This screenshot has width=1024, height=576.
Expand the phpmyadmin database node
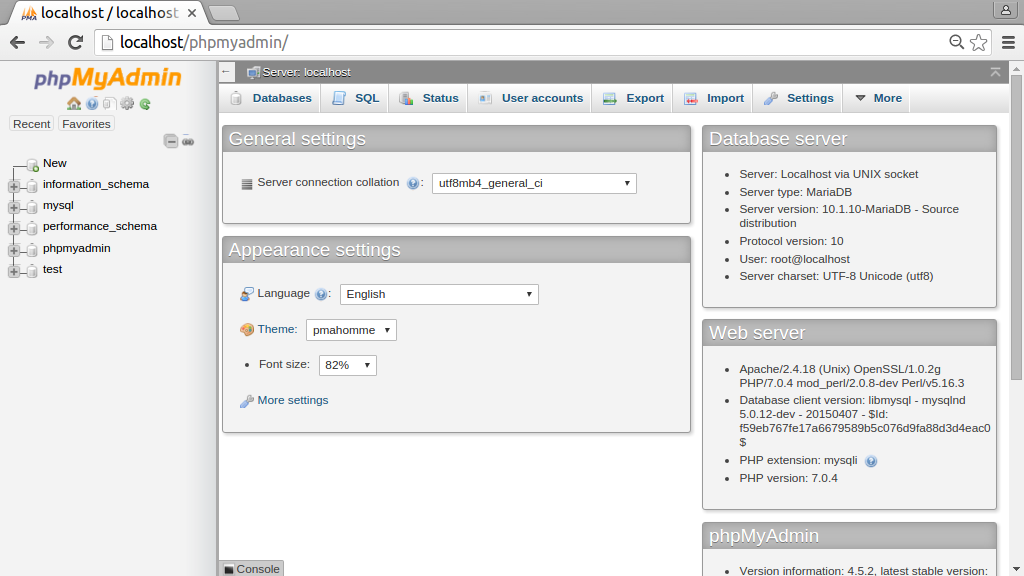(14, 250)
